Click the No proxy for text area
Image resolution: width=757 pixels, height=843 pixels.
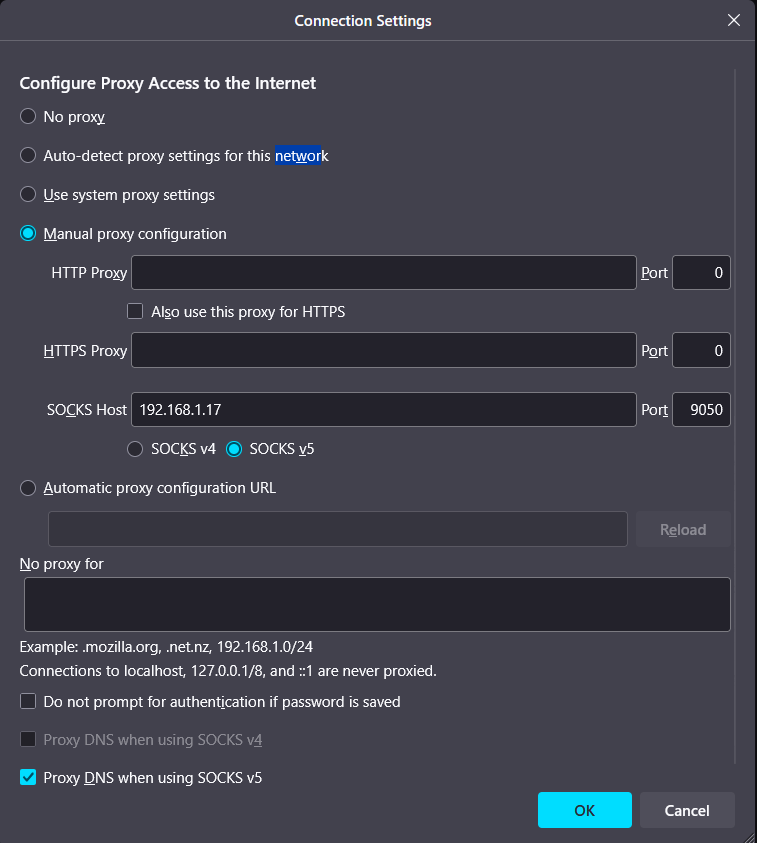[377, 604]
